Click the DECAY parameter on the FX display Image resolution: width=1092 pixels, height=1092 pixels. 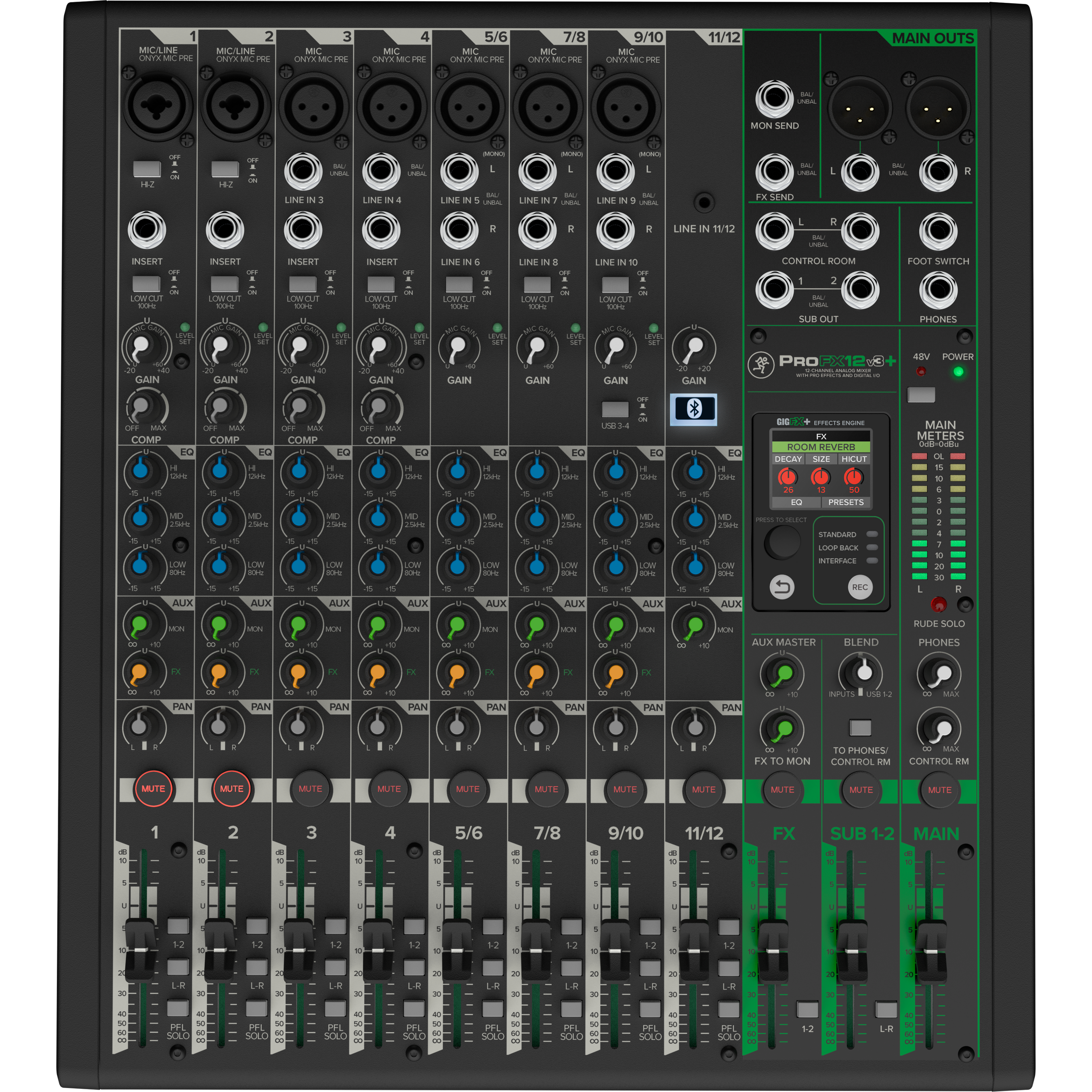tap(788, 459)
